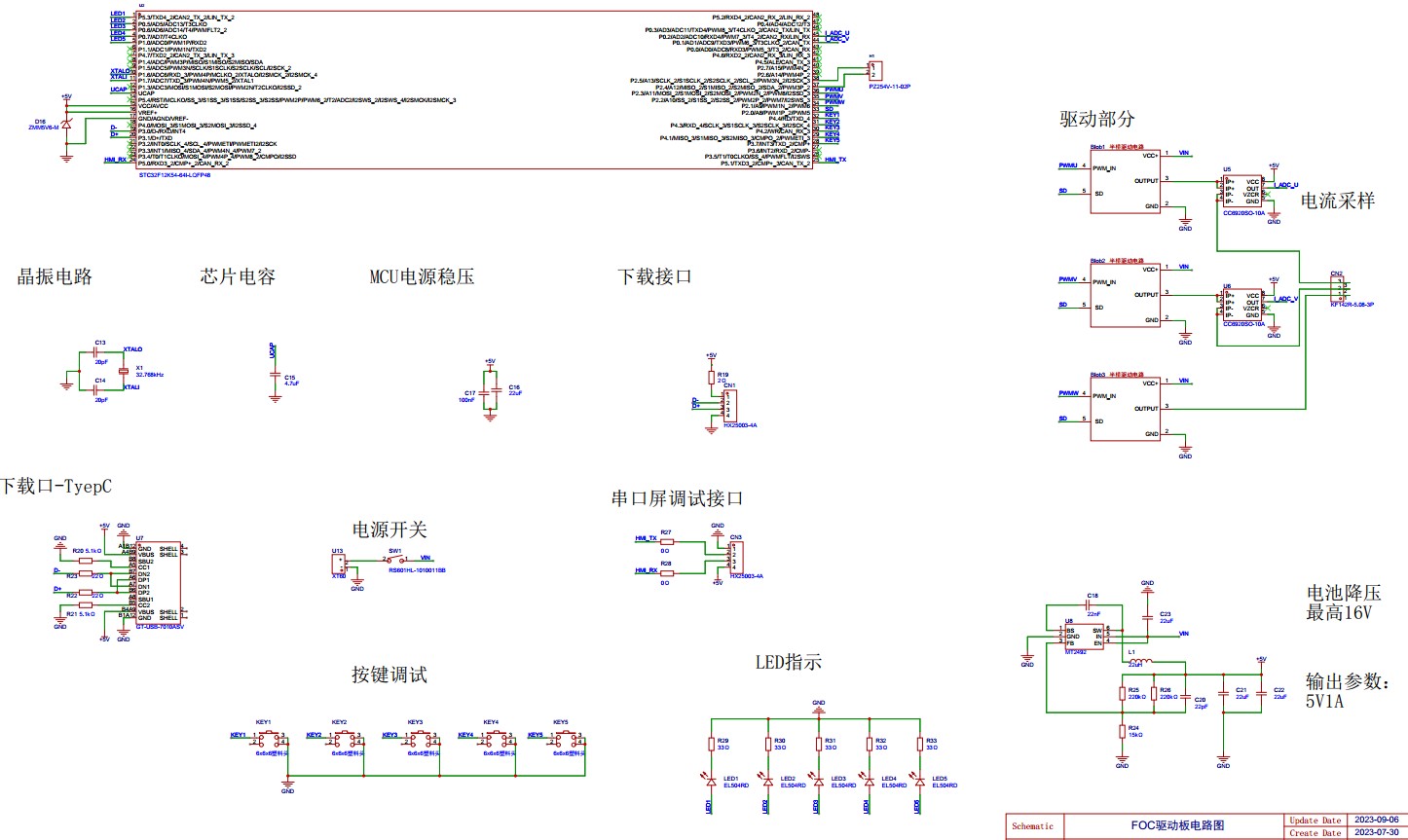Image resolution: width=1408 pixels, height=840 pixels.
Task: Click the 按键调试 heading
Action: point(389,675)
